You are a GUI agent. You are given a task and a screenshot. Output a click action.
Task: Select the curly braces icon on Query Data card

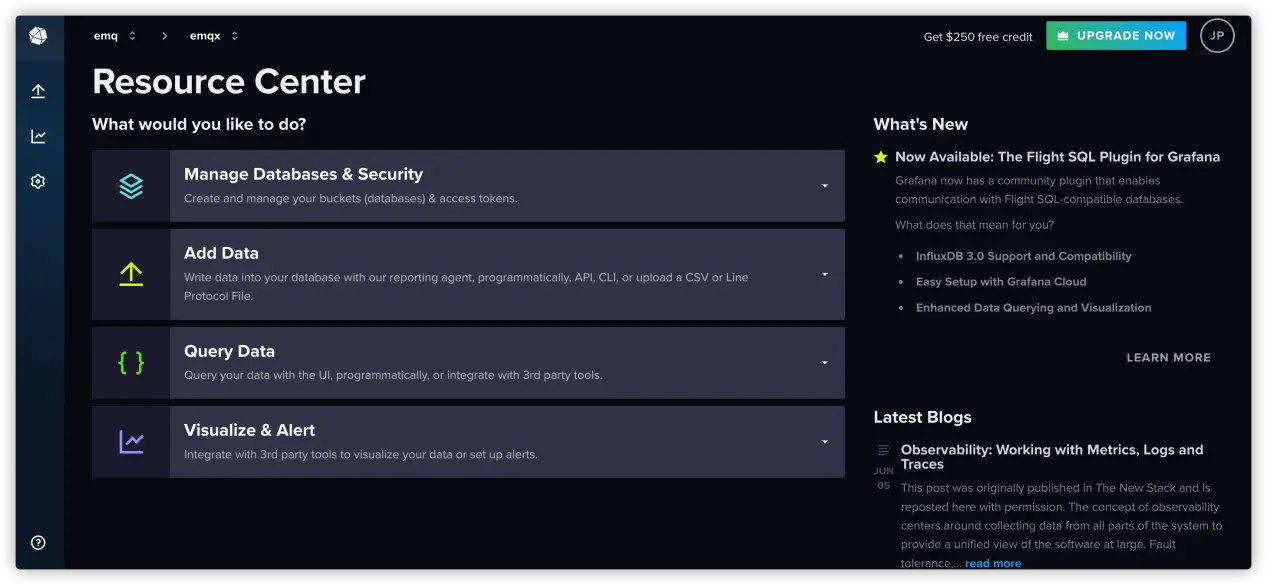tap(131, 362)
